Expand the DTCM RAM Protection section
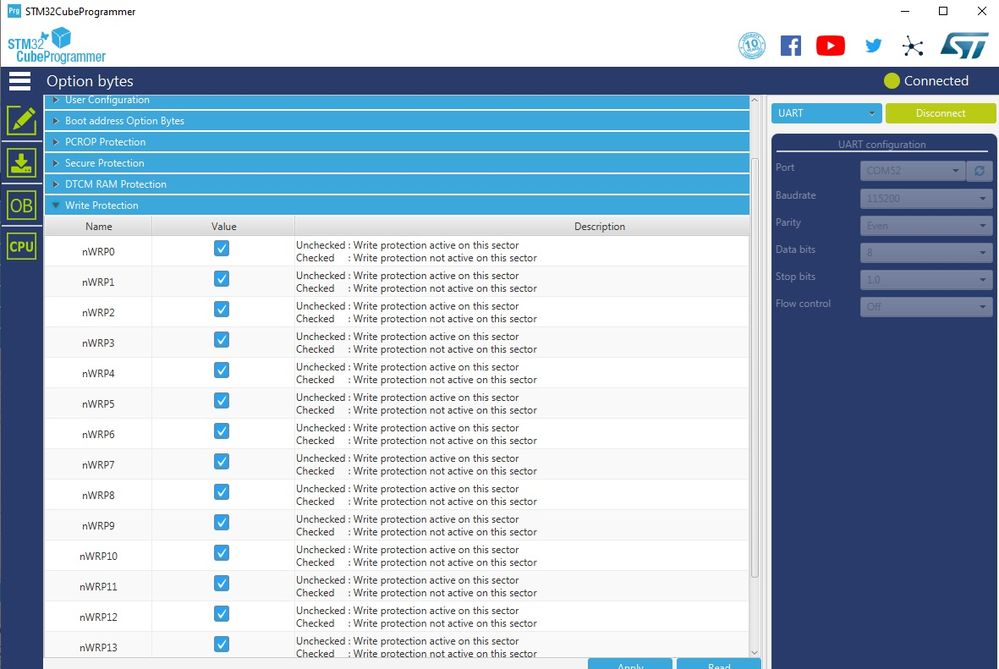This screenshot has height=669, width=999. pos(396,183)
